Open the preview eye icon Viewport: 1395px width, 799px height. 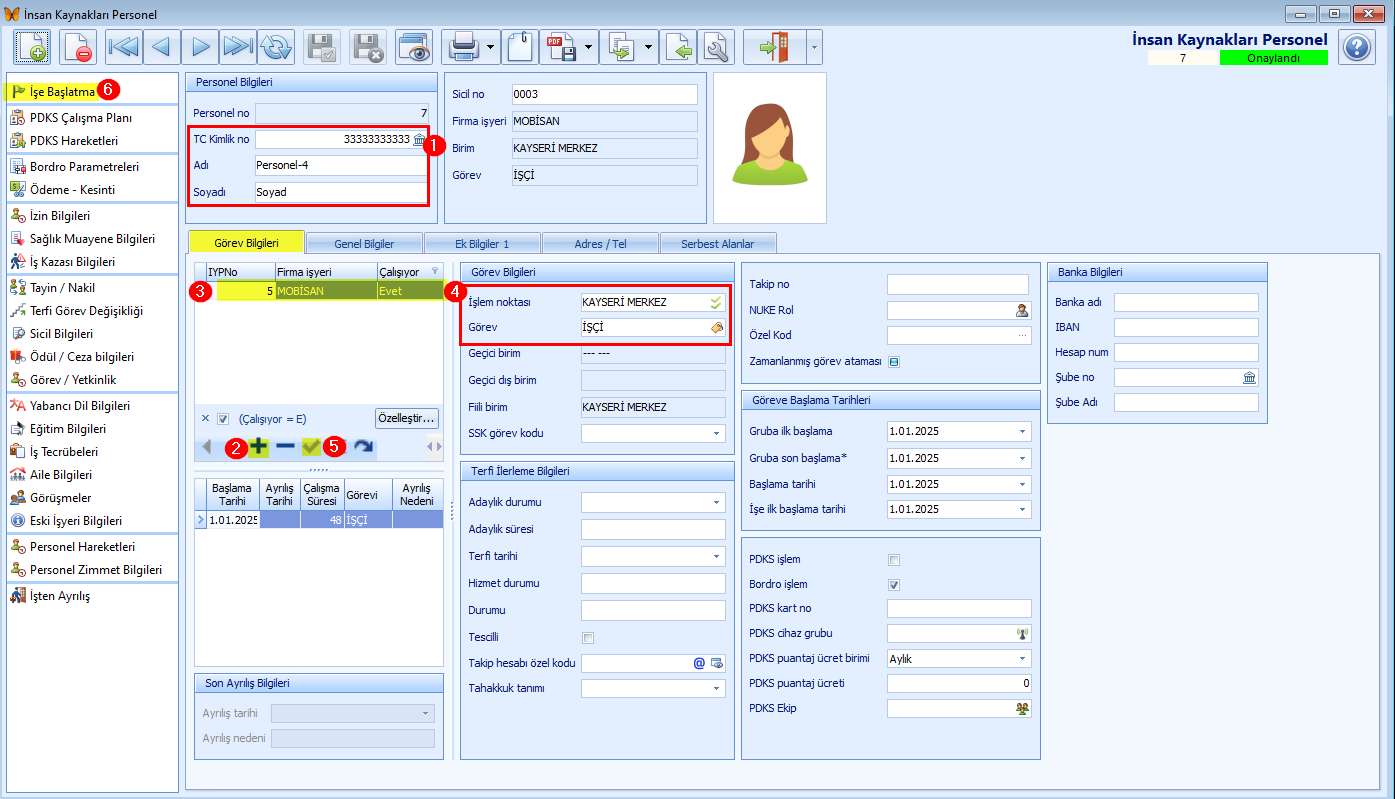[414, 47]
